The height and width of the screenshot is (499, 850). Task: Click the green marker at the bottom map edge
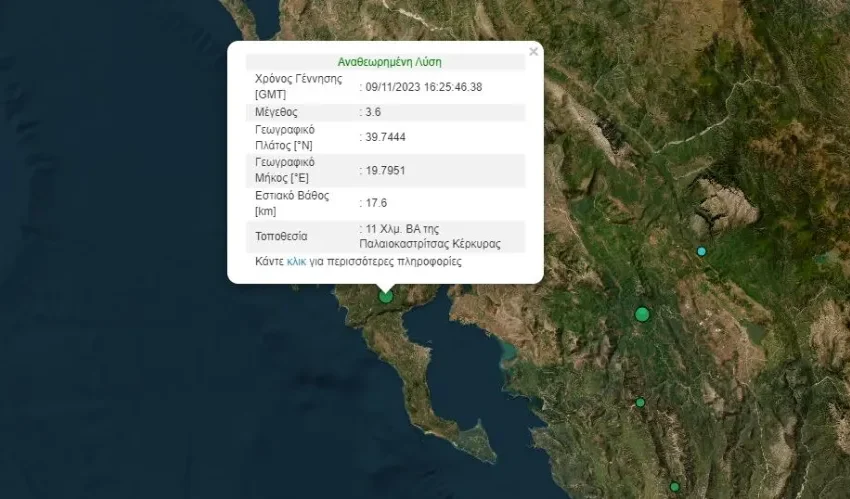pyautogui.click(x=675, y=487)
